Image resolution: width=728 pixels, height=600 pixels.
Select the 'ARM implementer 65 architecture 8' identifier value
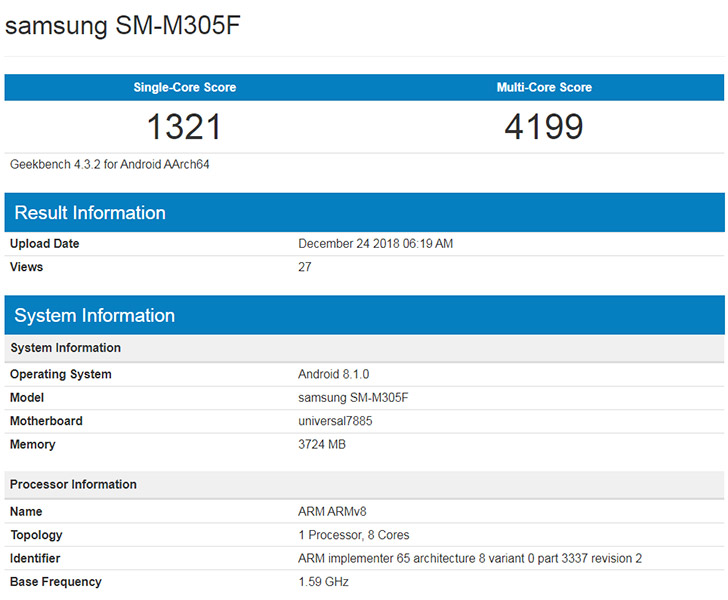(x=470, y=558)
